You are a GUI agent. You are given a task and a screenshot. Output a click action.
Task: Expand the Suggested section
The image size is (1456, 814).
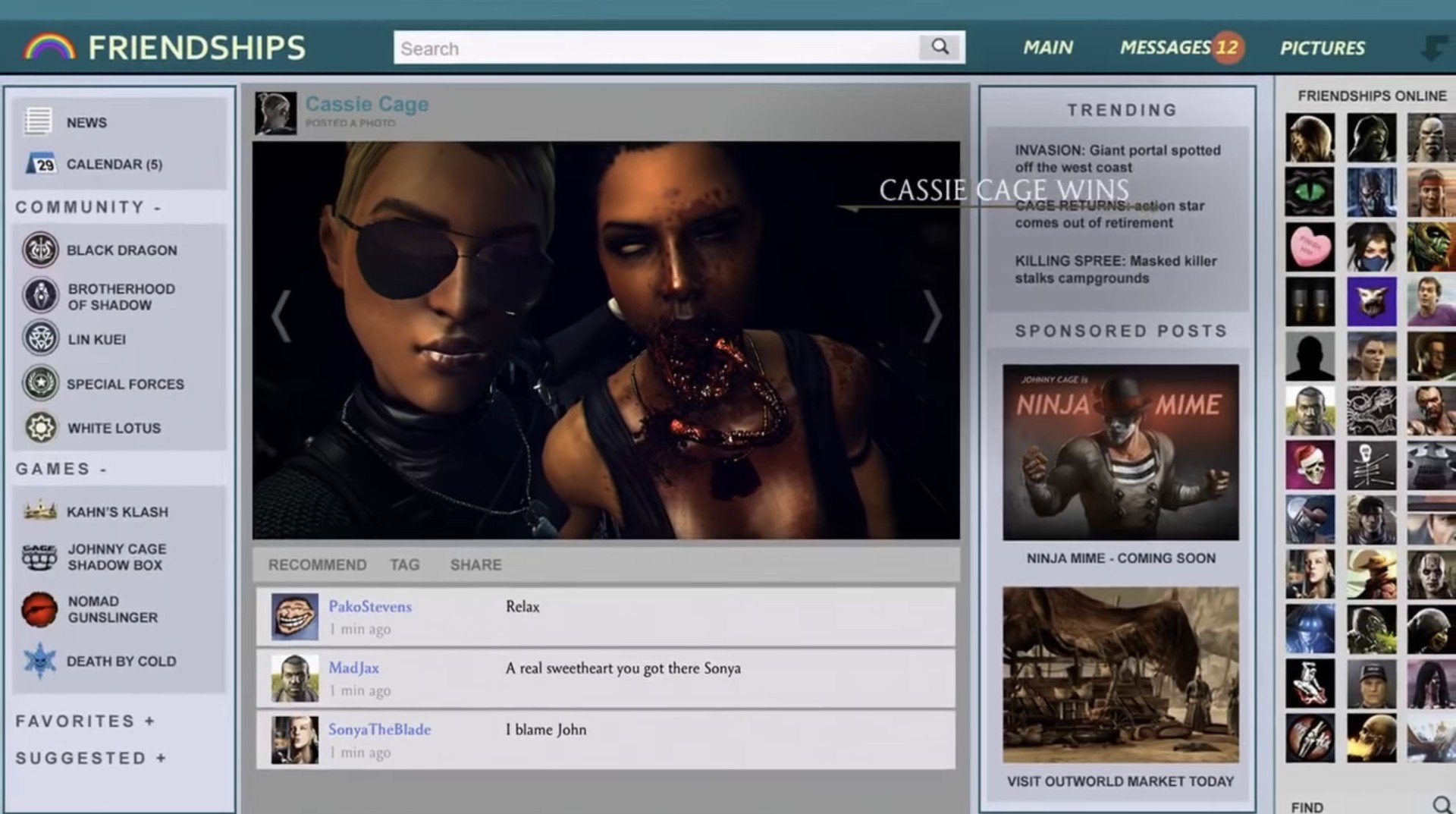(x=161, y=759)
